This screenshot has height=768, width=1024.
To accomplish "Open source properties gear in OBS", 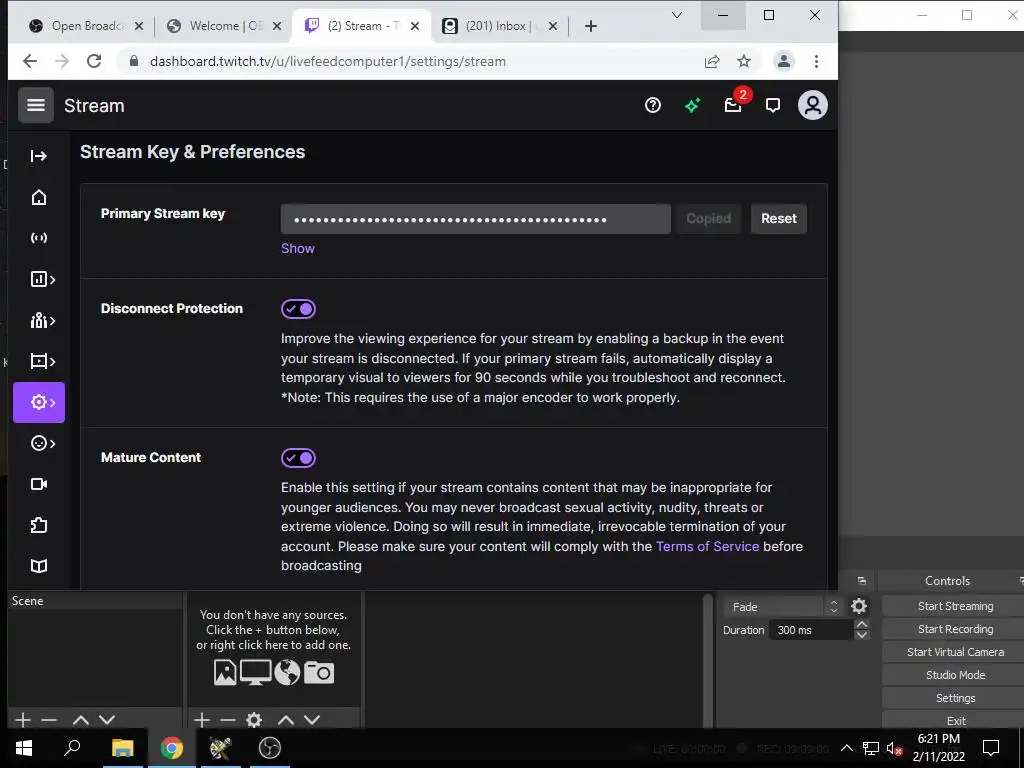I will coord(254,720).
